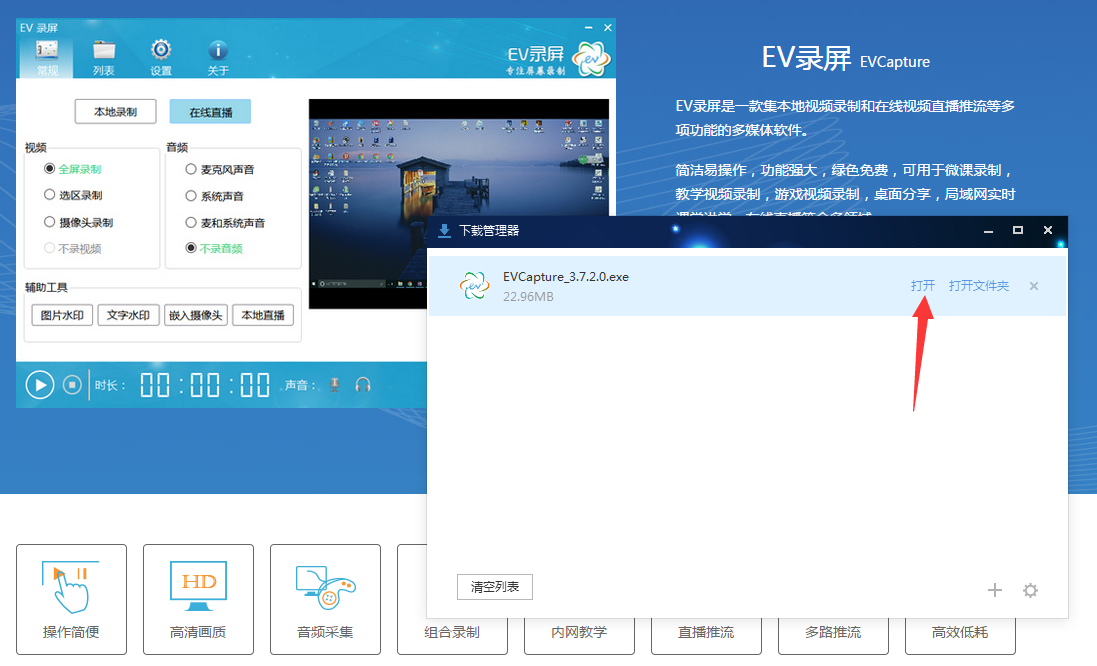
Task: Close the EV录屏 window
Action: coord(607,28)
